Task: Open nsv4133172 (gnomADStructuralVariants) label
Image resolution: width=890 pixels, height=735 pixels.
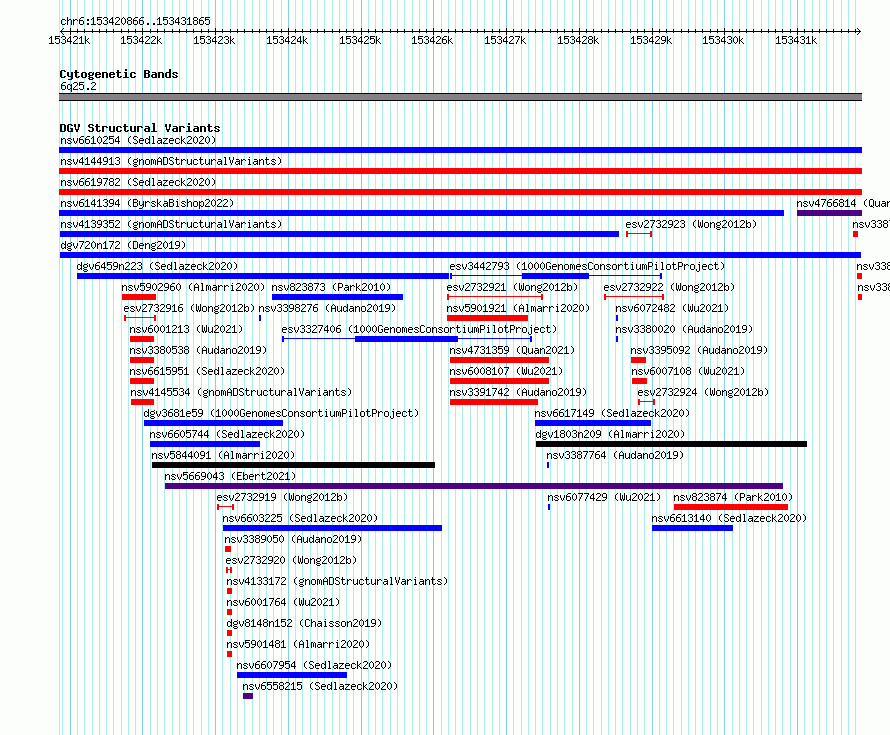Action: (337, 581)
